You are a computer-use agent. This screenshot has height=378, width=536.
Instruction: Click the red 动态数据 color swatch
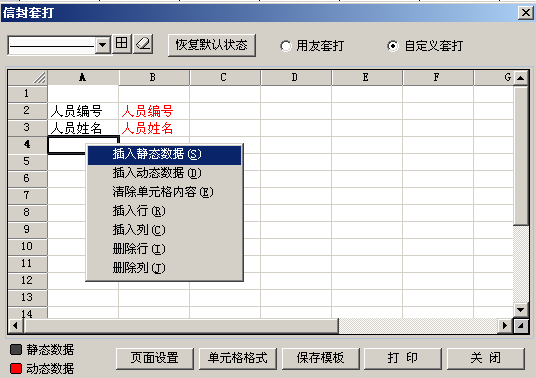(x=16, y=368)
